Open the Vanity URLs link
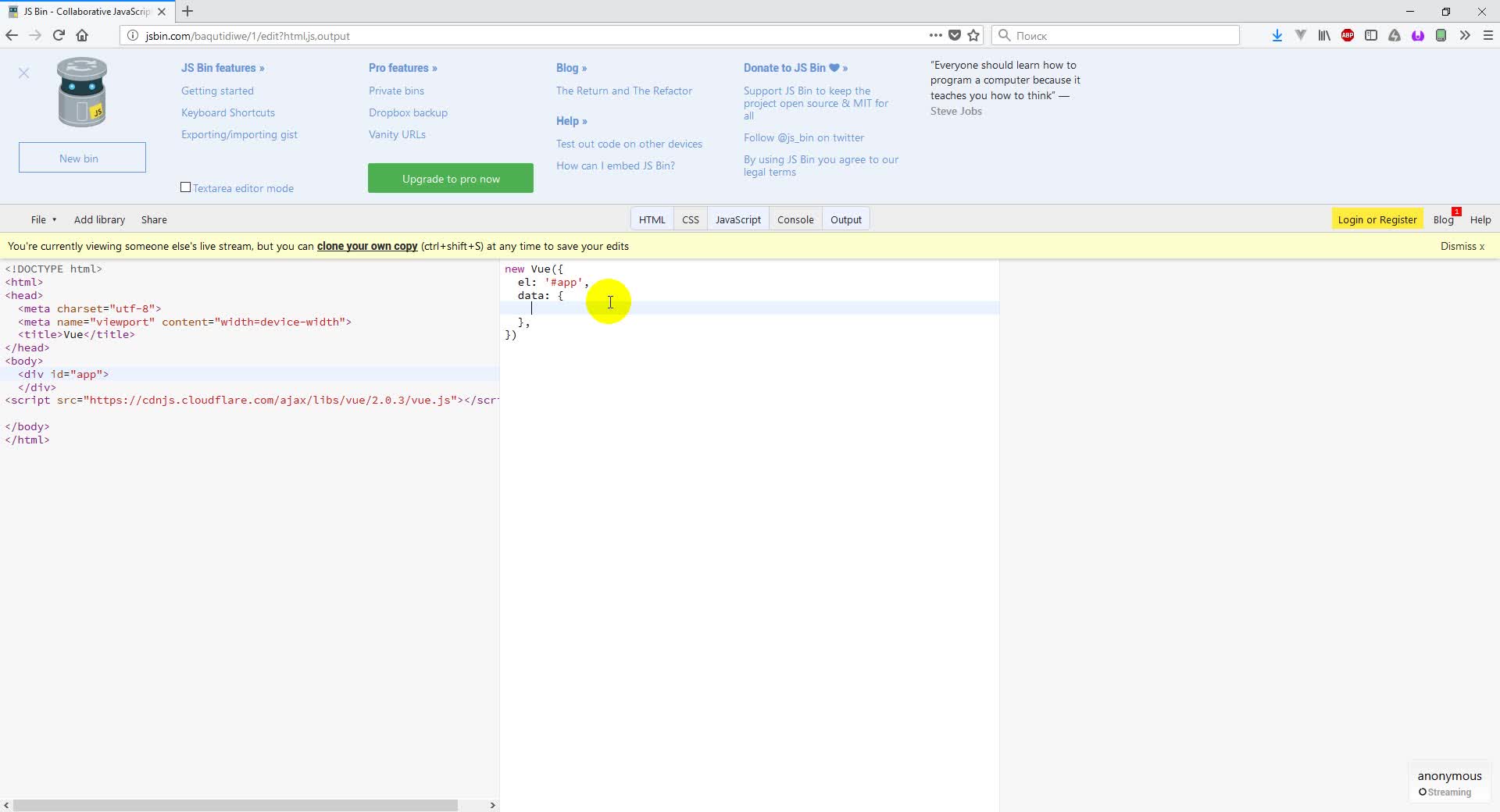This screenshot has height=812, width=1500. pos(397,134)
